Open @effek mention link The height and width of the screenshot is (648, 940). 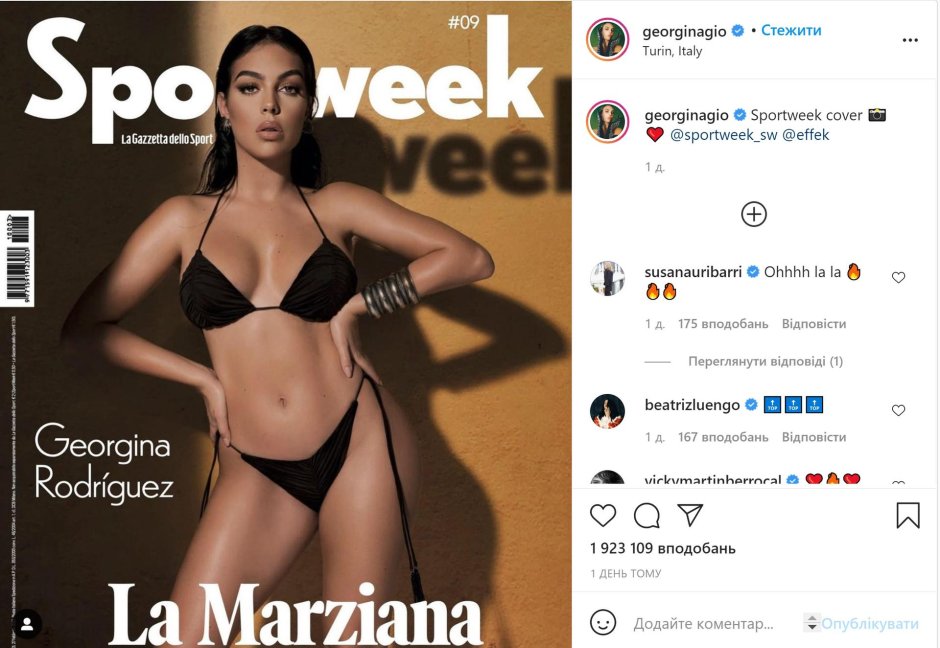point(806,135)
